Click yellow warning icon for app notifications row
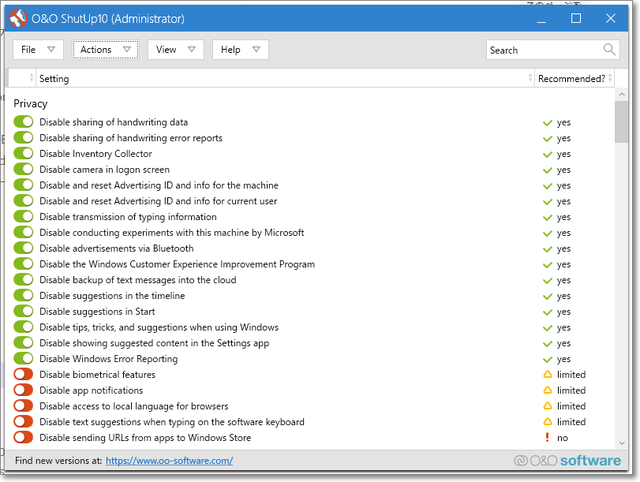The height and width of the screenshot is (482, 640). point(546,391)
